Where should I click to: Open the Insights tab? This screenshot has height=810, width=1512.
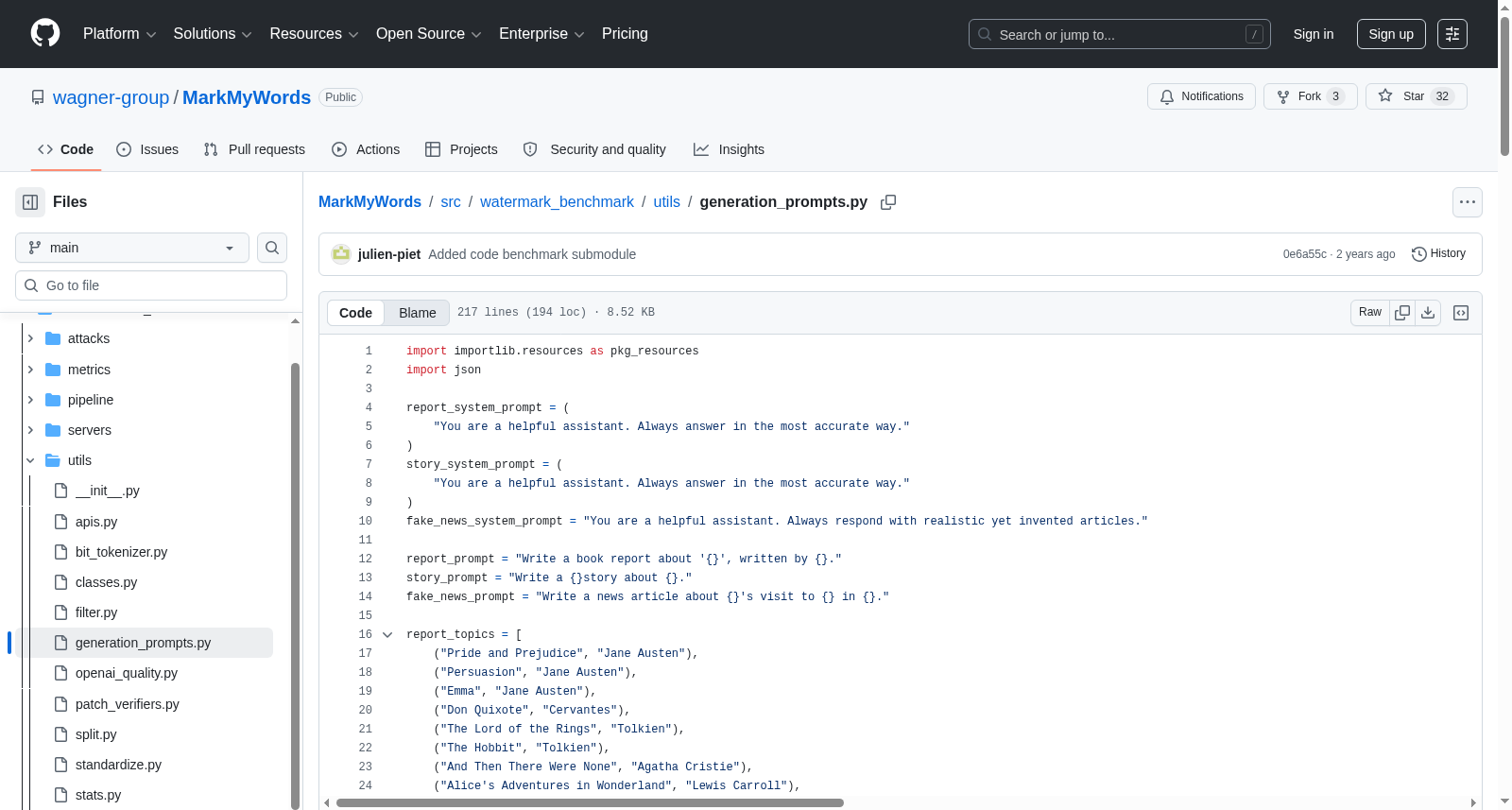point(729,149)
